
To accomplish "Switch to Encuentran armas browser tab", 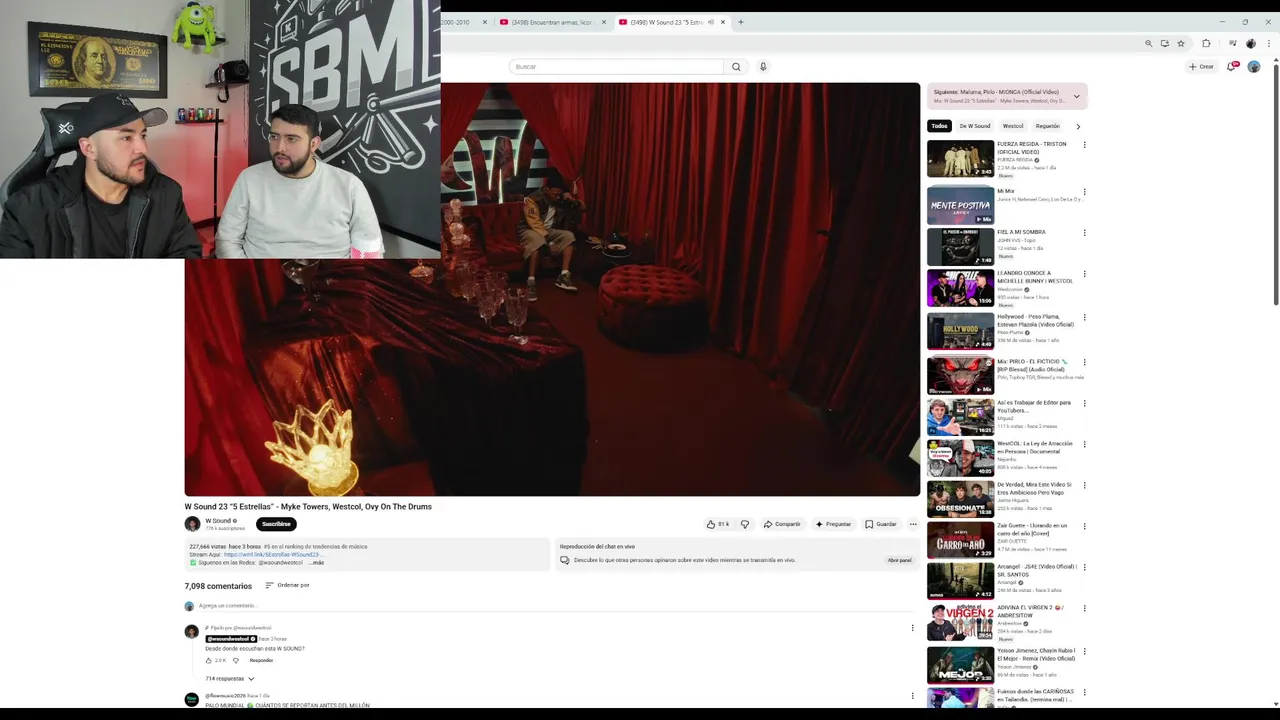I will (x=551, y=22).
